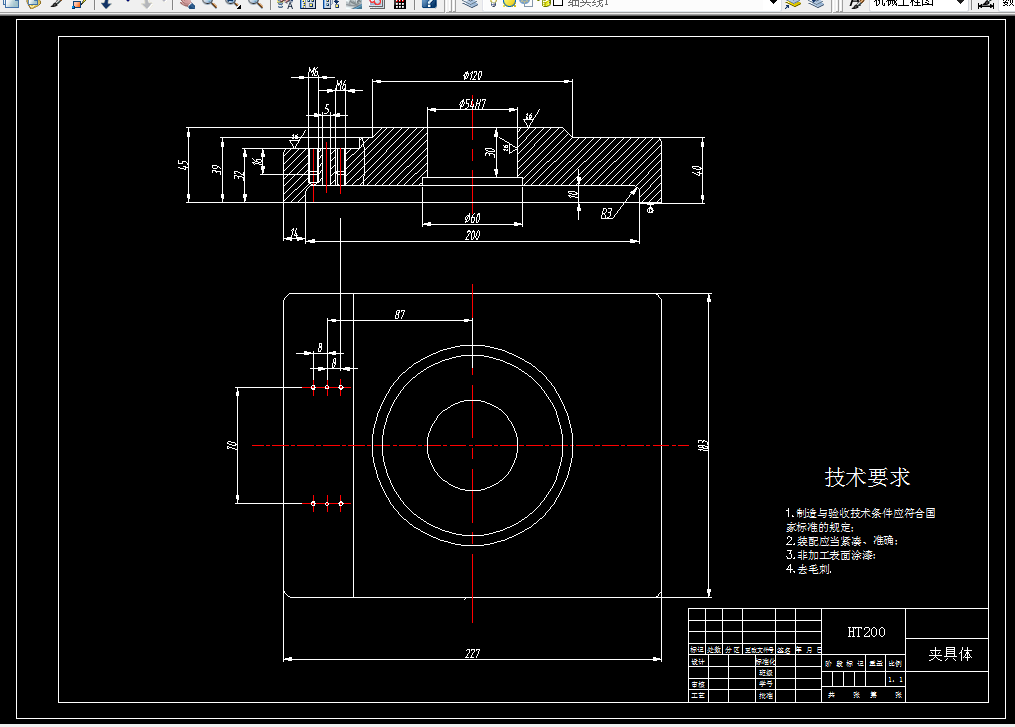The width and height of the screenshot is (1015, 727).
Task: Toggle the layer freeze sun icon
Action: [x=509, y=3]
